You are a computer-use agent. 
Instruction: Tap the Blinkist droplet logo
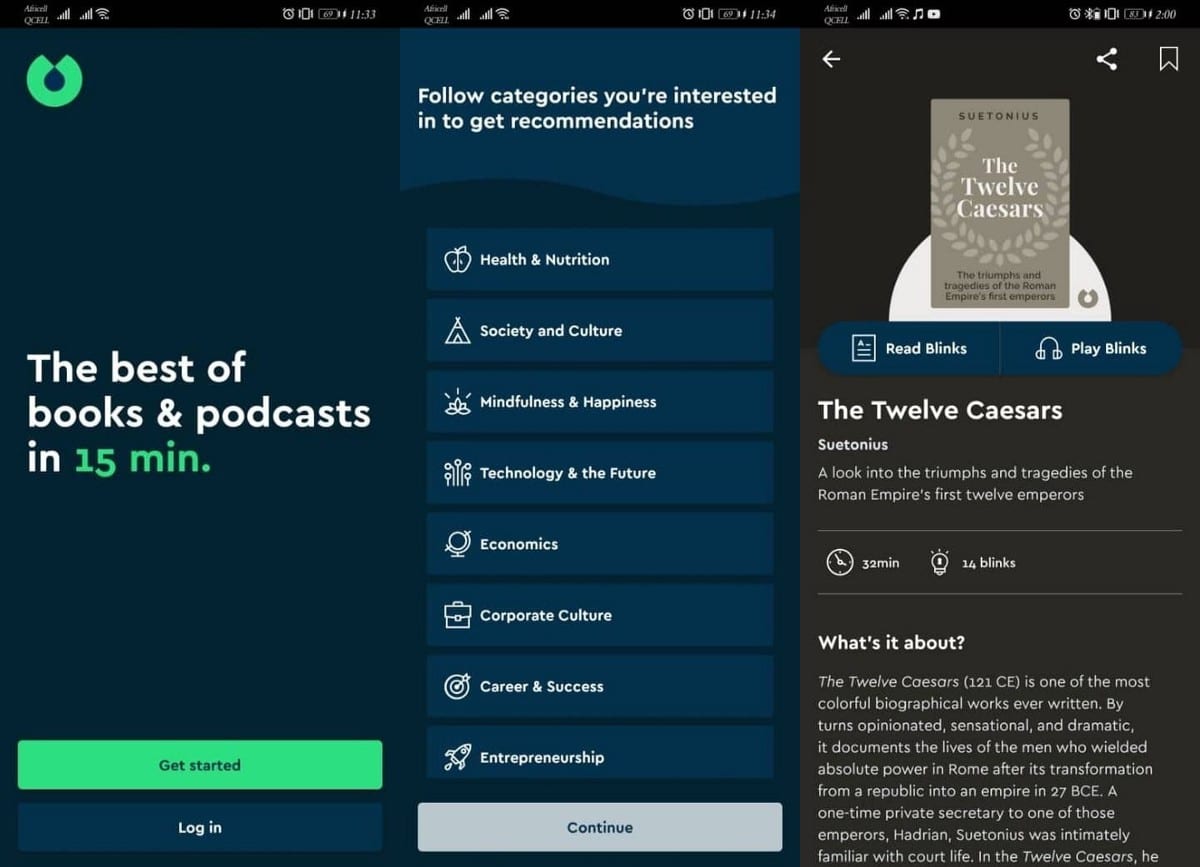tap(54, 80)
